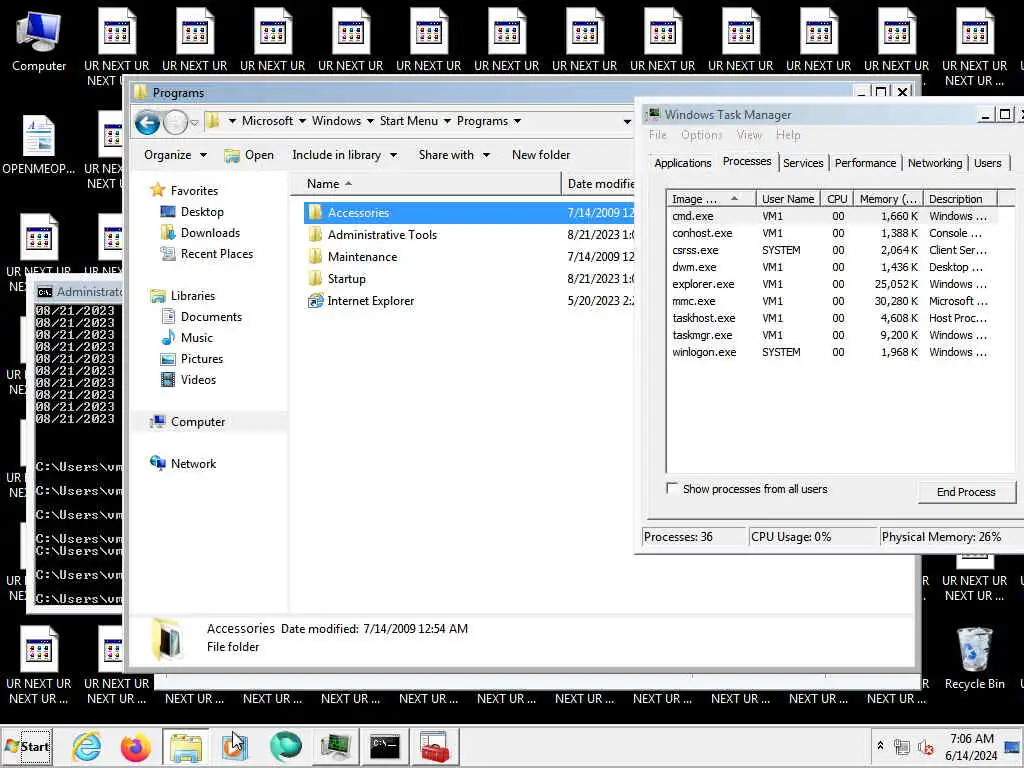Click the Show Desktop button in the tray
Image resolution: width=1024 pixels, height=768 pixels.
[x=1013, y=746]
